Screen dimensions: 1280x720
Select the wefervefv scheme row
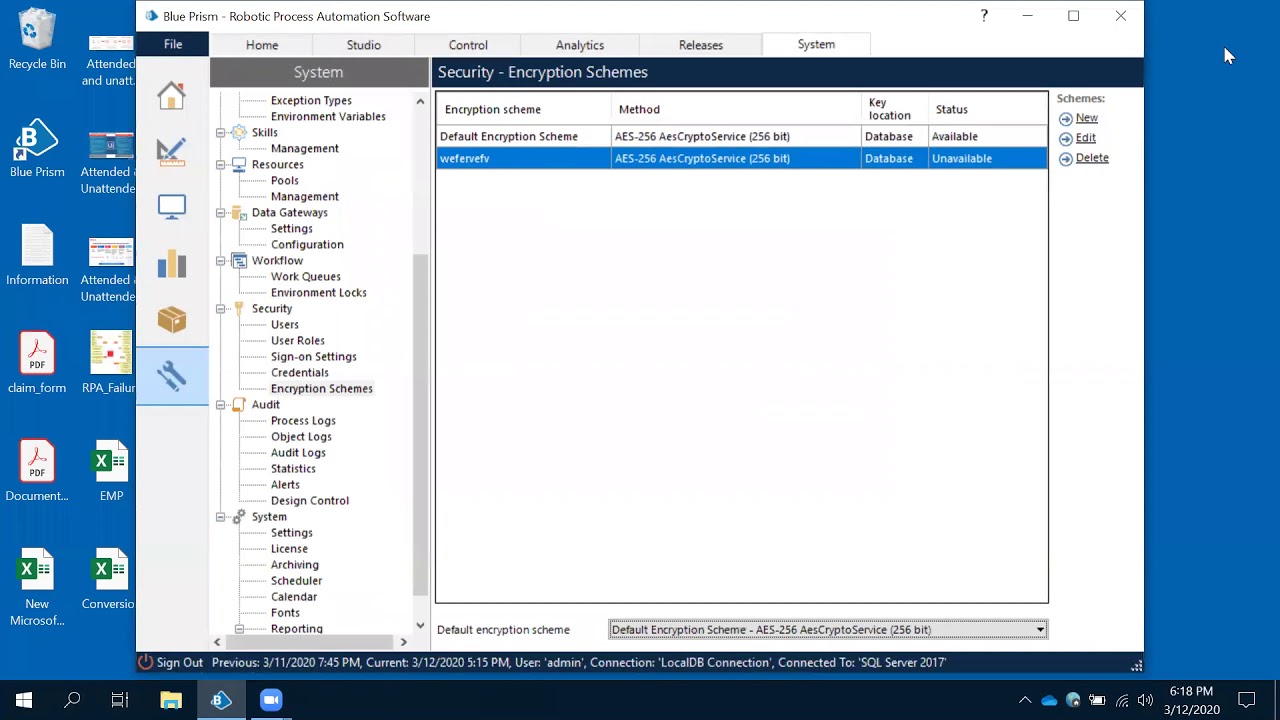point(741,158)
